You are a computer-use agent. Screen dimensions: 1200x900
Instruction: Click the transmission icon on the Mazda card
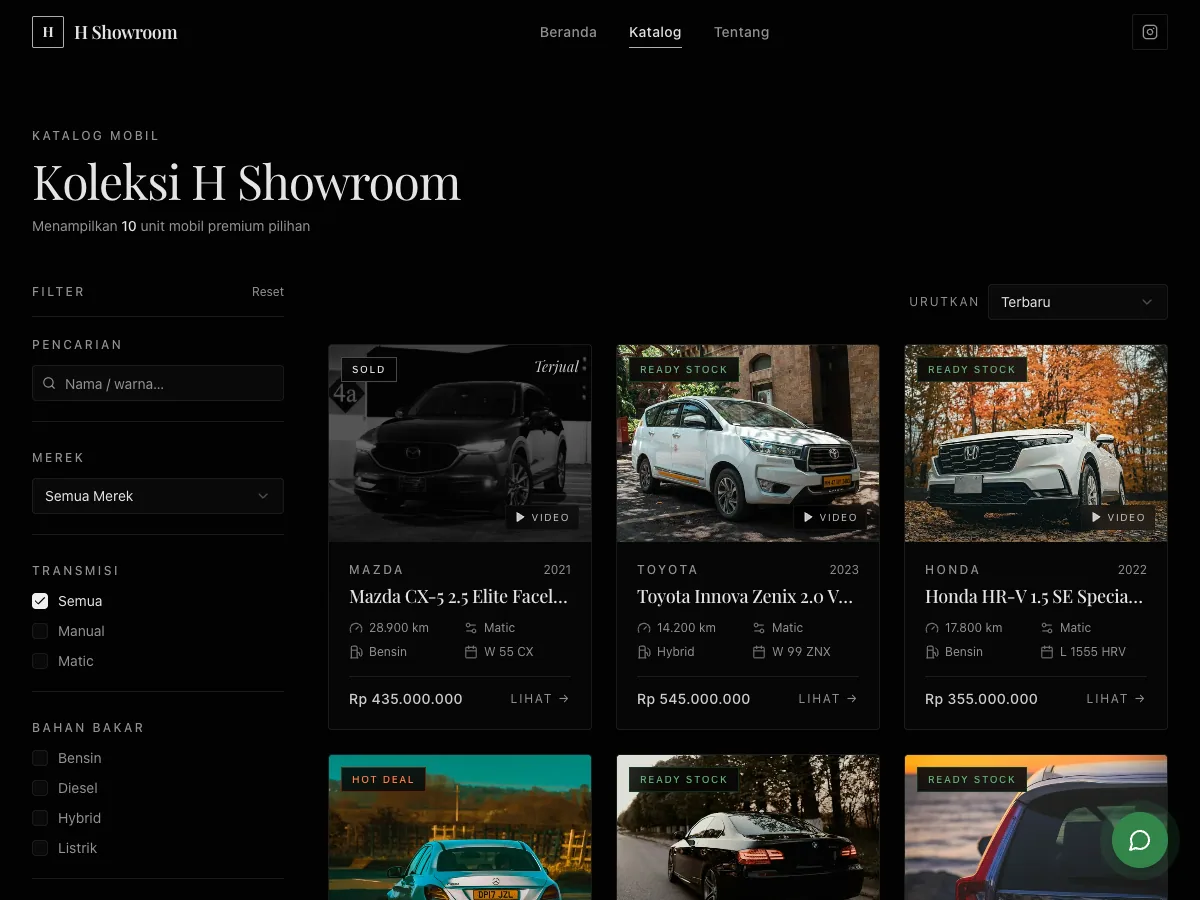pyautogui.click(x=471, y=628)
